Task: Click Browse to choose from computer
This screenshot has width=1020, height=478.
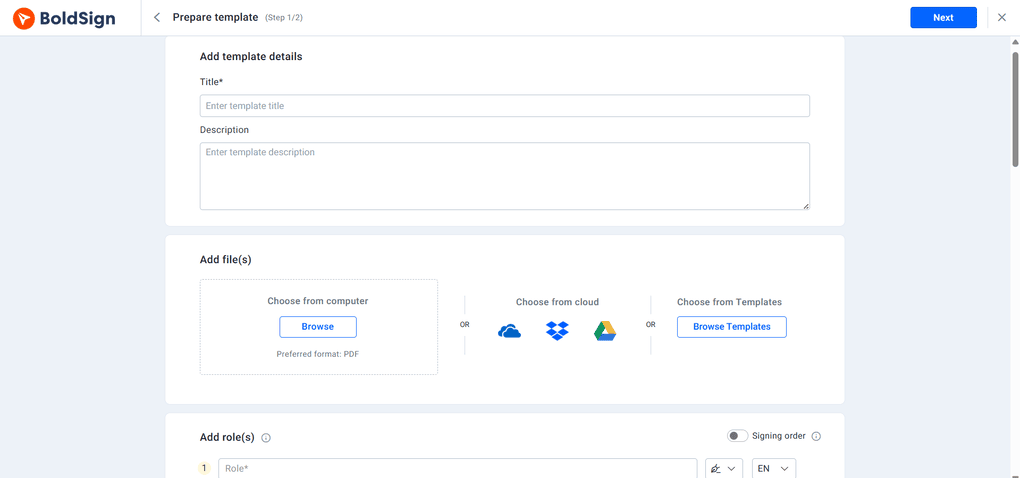Action: pyautogui.click(x=318, y=327)
